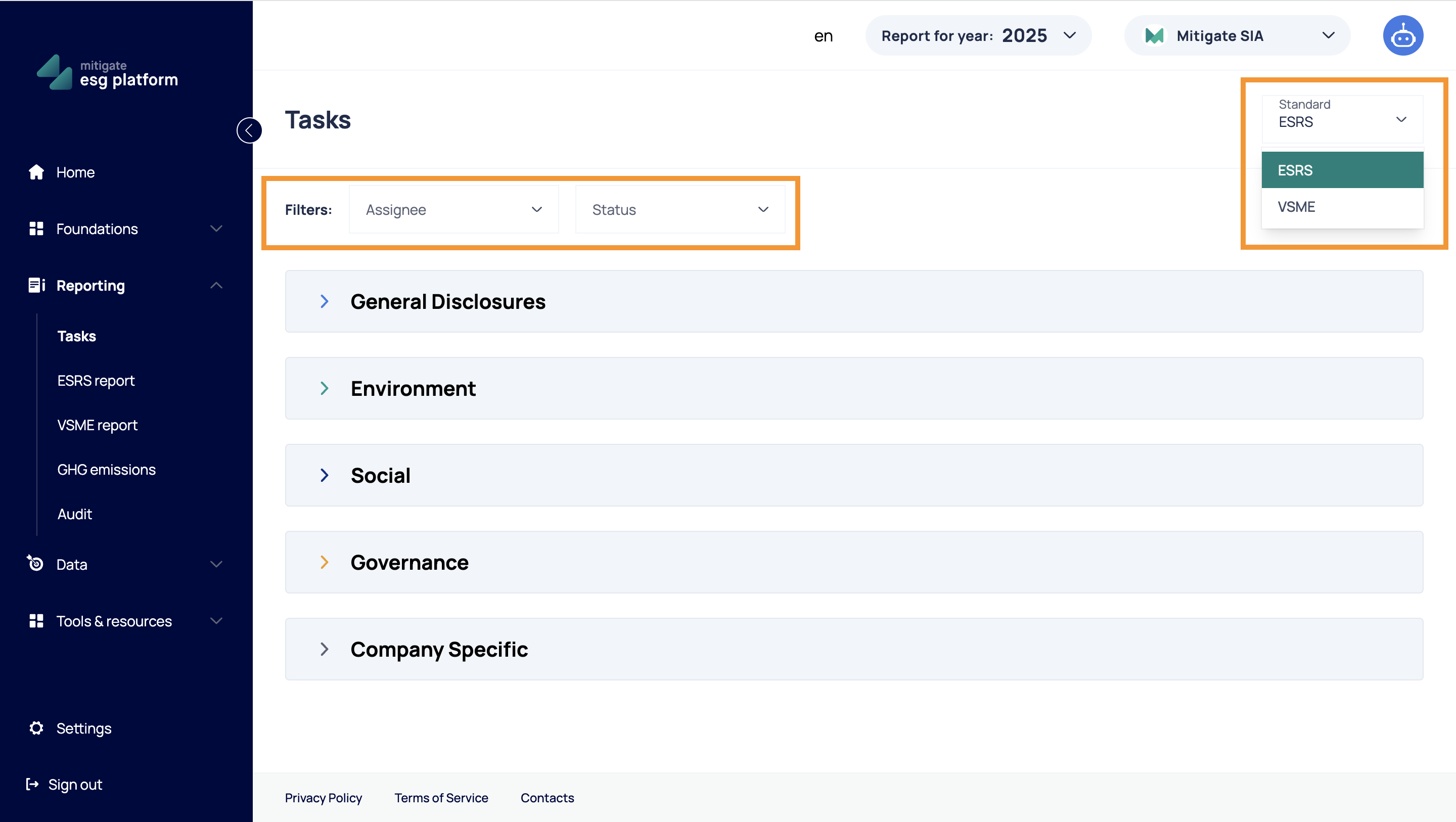The width and height of the screenshot is (1456, 822).
Task: Click the Settings label in sidebar
Action: 83,728
